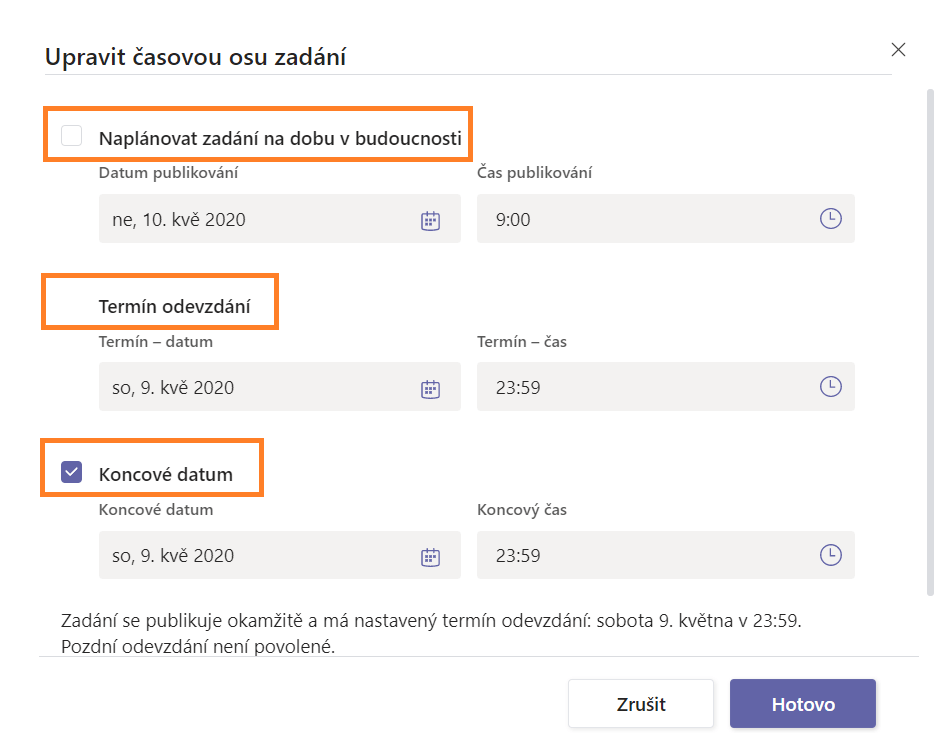The image size is (937, 750).
Task: Click Hotovo to confirm timeline
Action: point(803,703)
